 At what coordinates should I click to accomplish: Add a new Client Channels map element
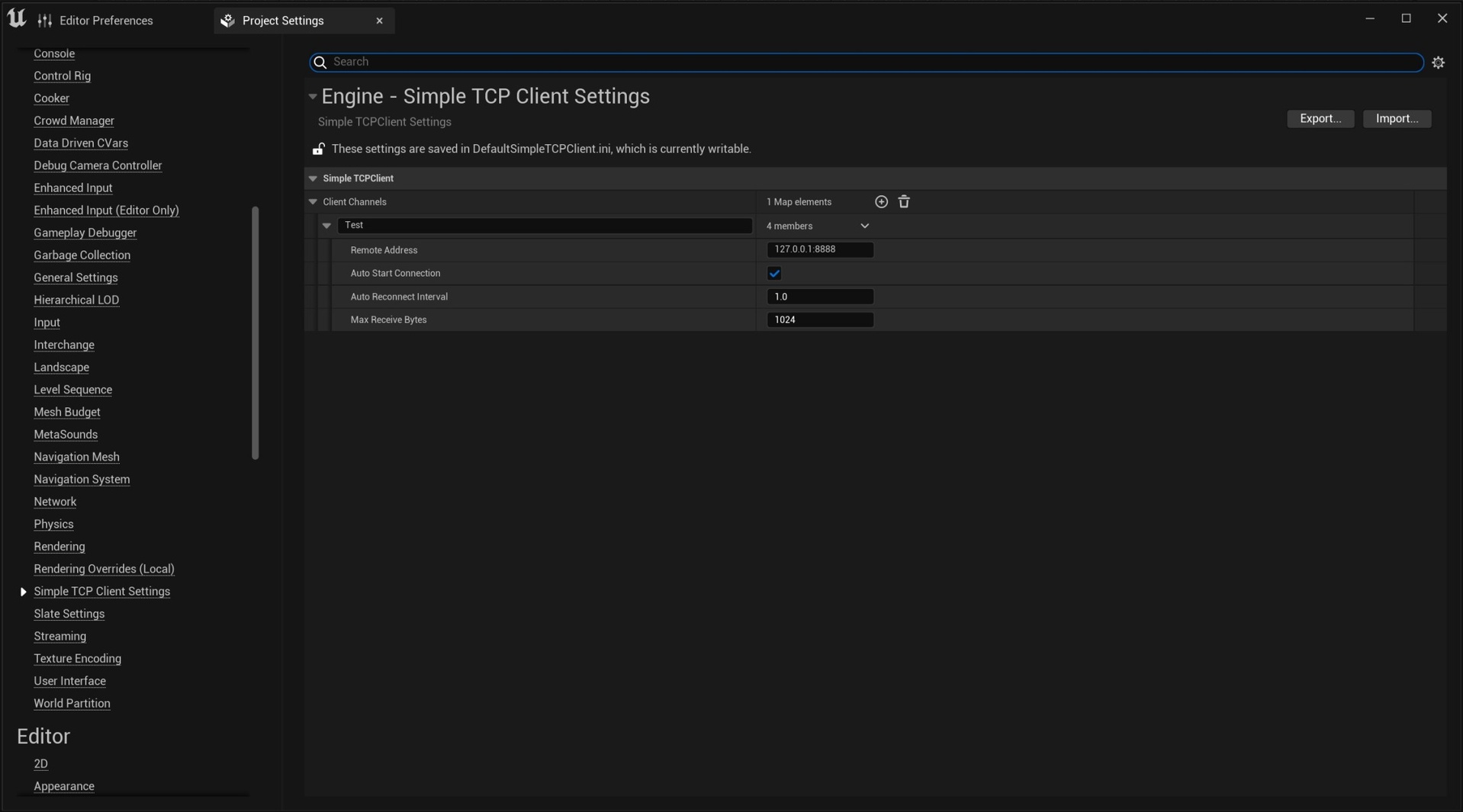[881, 202]
